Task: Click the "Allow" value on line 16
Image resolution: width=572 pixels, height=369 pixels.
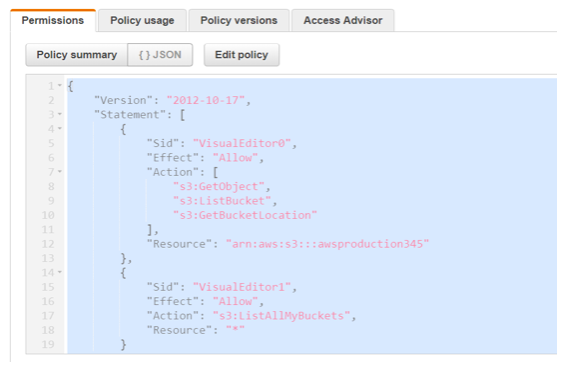Action: point(235,301)
